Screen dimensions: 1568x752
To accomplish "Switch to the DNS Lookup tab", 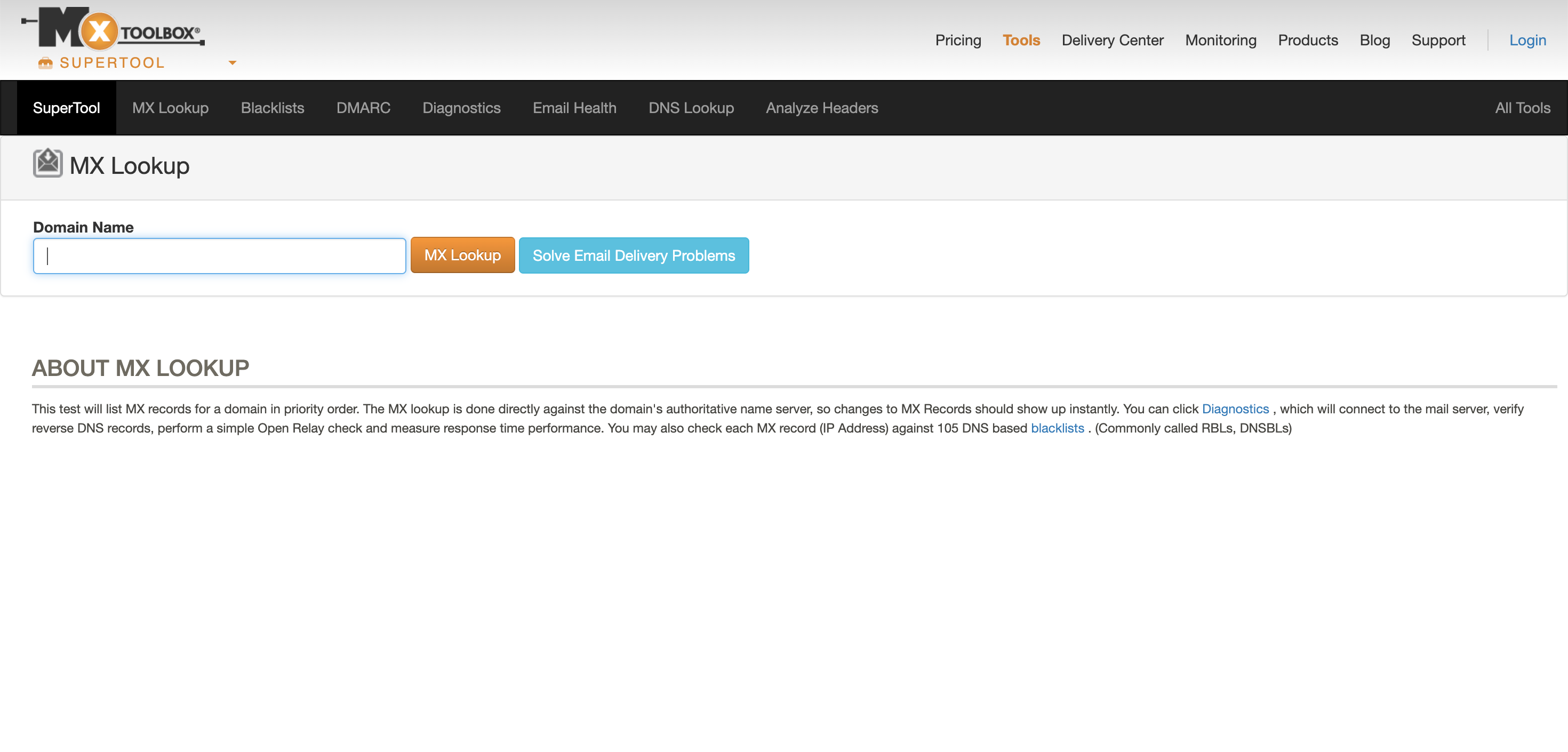I will click(691, 108).
